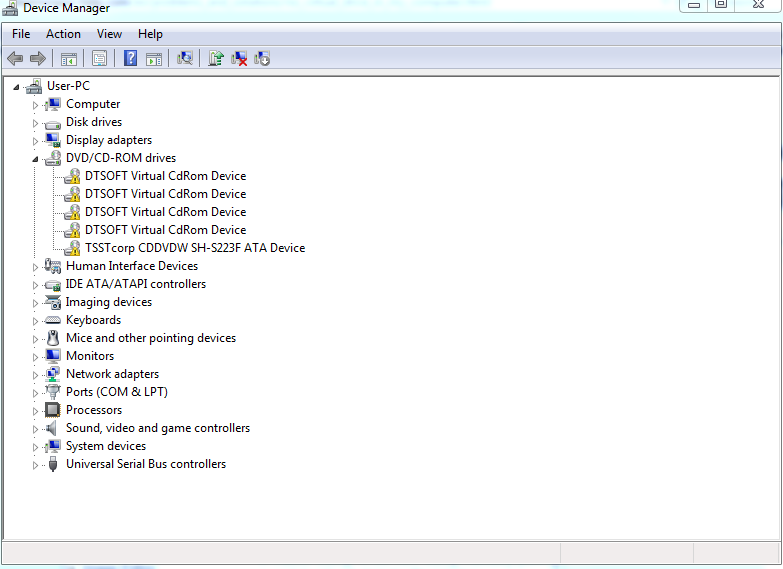Viewport: 783px width, 569px height.
Task: Expand the Sound, video and game controllers arrow
Action: (35, 429)
